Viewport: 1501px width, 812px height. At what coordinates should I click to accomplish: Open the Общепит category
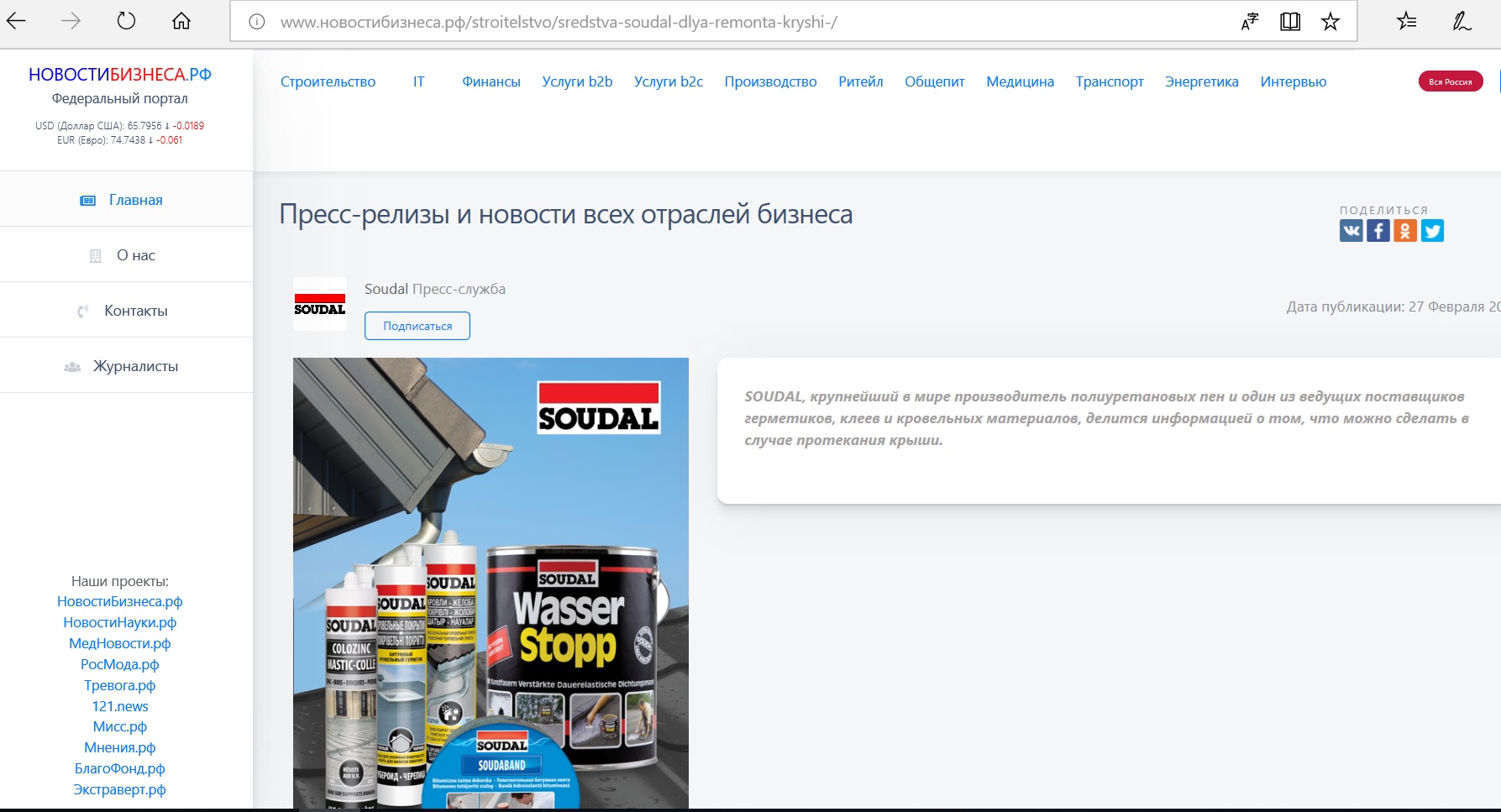click(x=935, y=81)
